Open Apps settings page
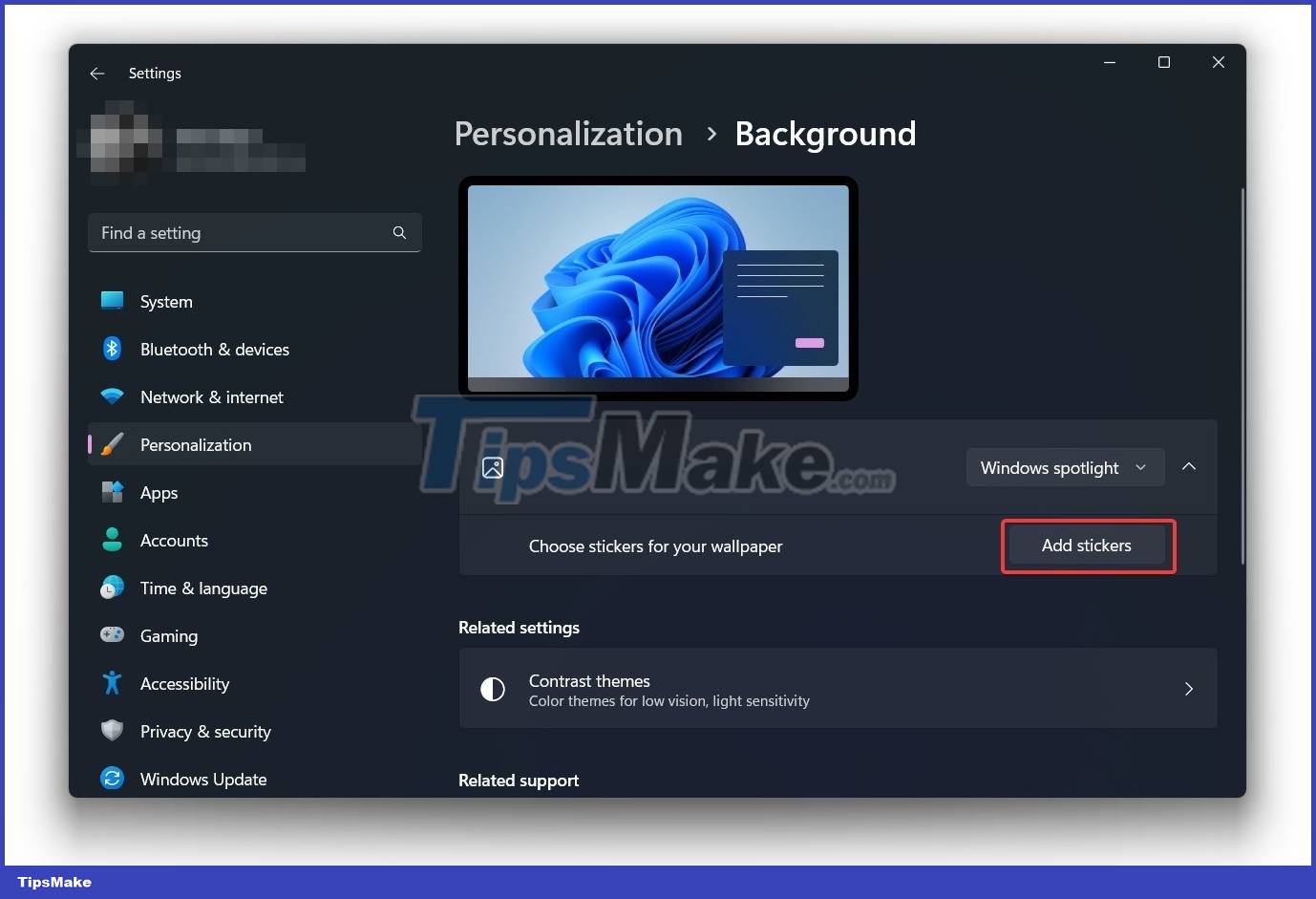The image size is (1316, 899). coord(254,492)
